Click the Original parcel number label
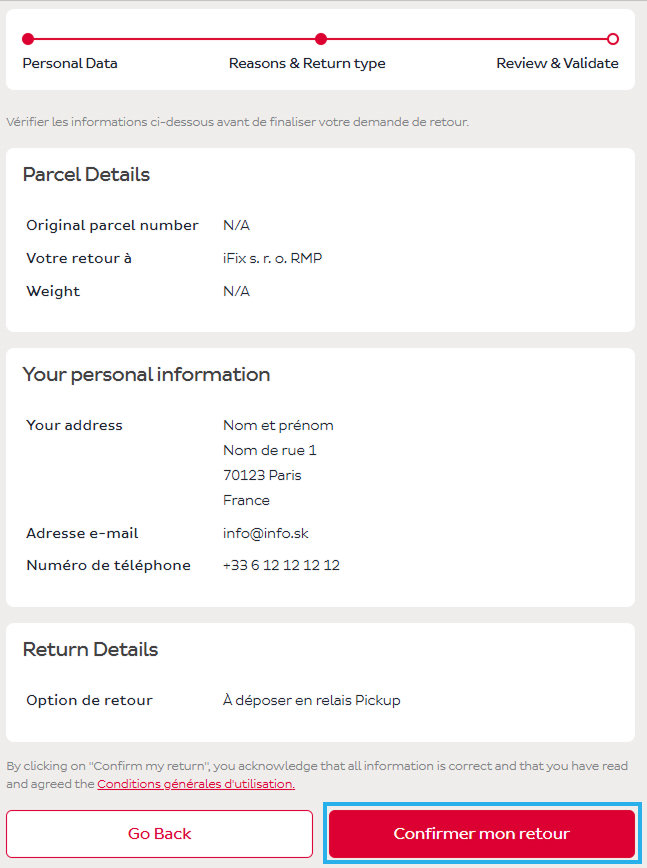Image resolution: width=647 pixels, height=868 pixels. point(112,225)
